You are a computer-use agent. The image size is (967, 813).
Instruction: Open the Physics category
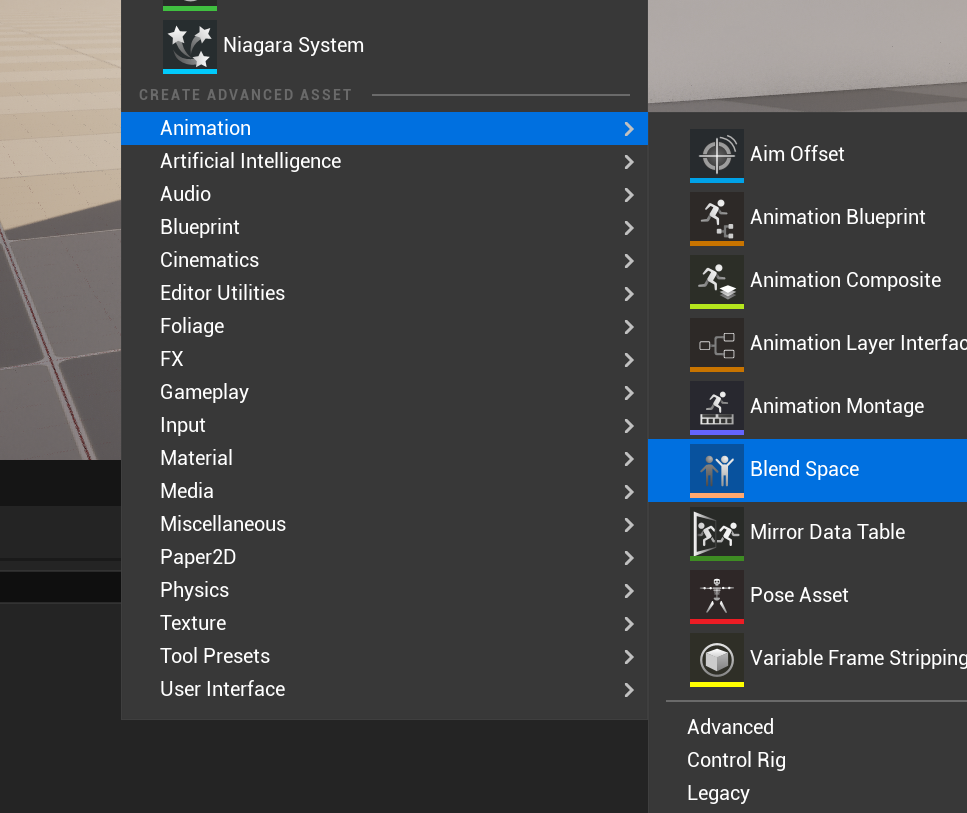(x=384, y=590)
